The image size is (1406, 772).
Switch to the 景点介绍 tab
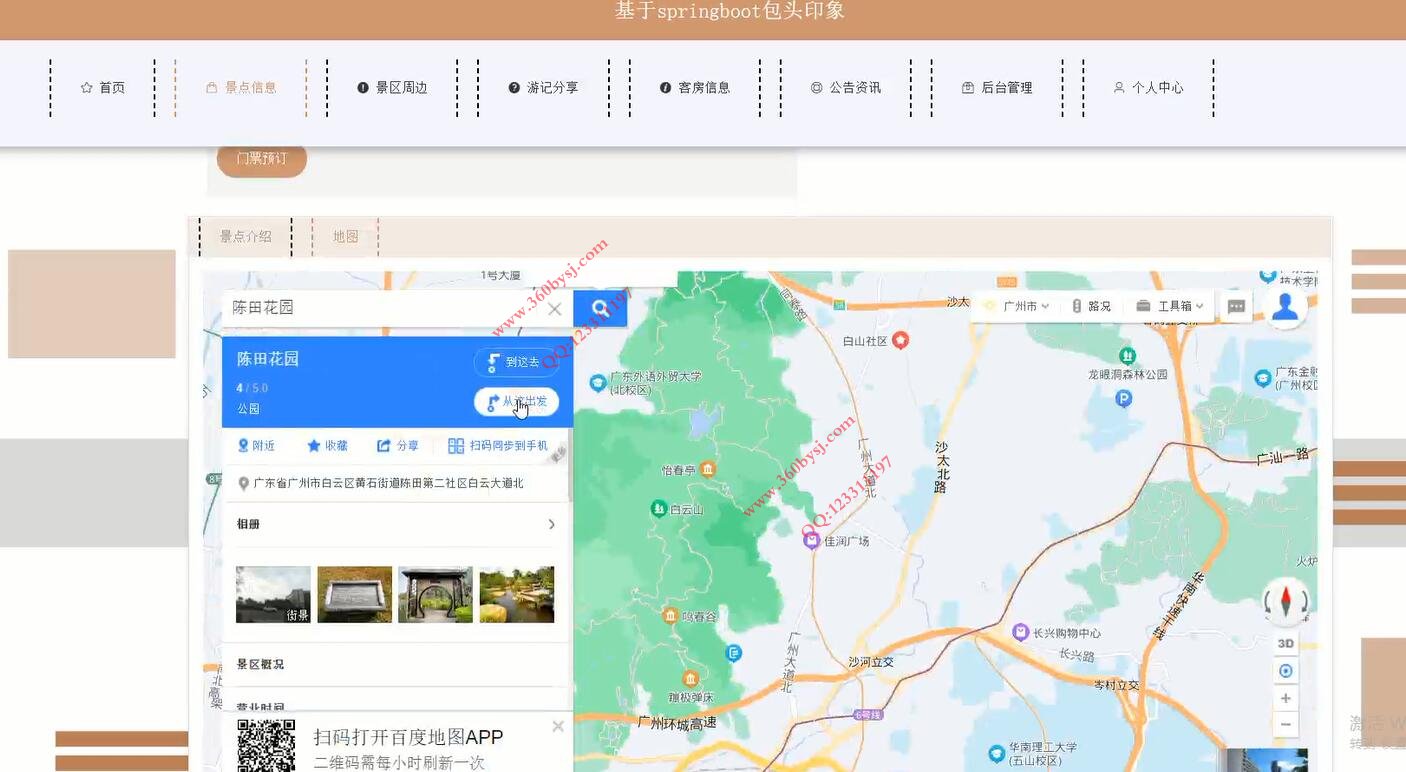pos(245,237)
